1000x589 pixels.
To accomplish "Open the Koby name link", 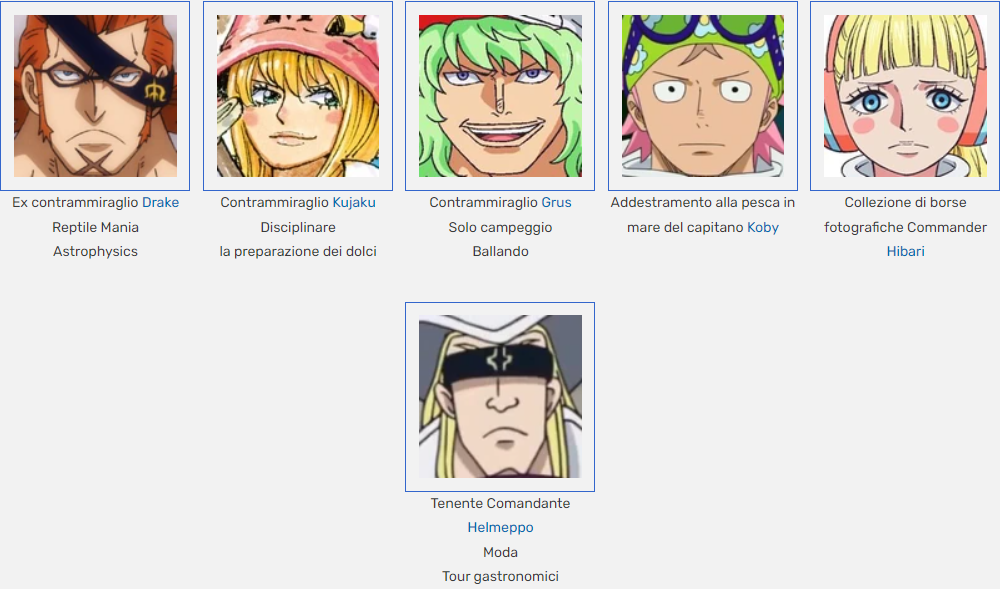I will click(763, 228).
